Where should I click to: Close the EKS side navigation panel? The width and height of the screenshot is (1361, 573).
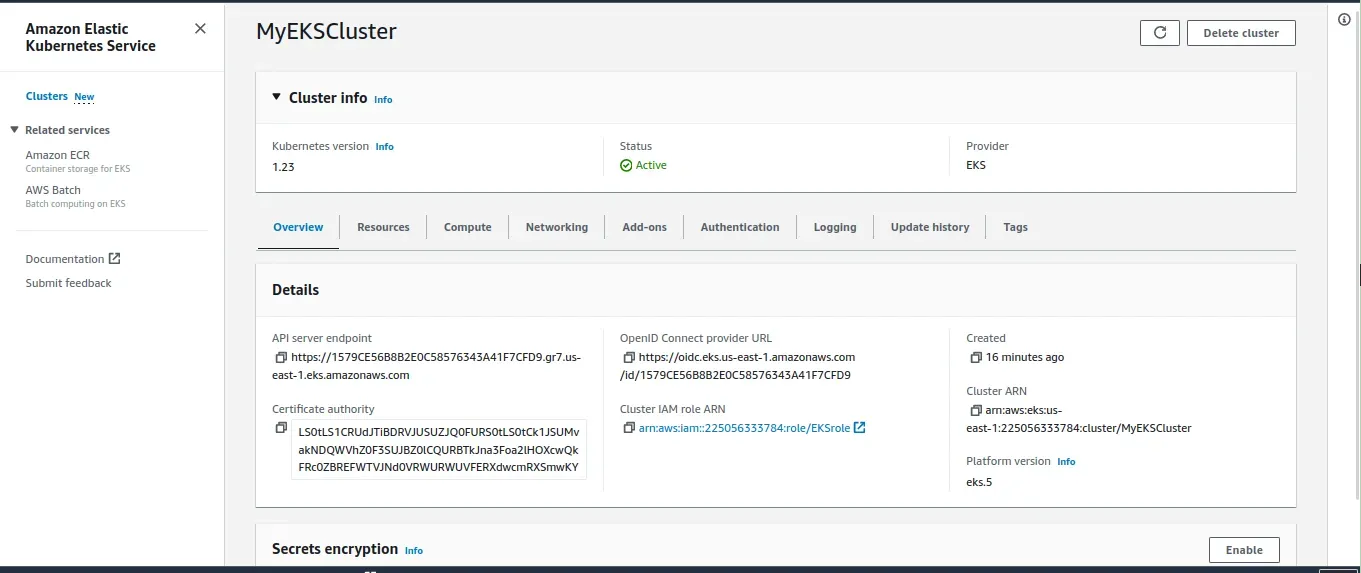200,29
